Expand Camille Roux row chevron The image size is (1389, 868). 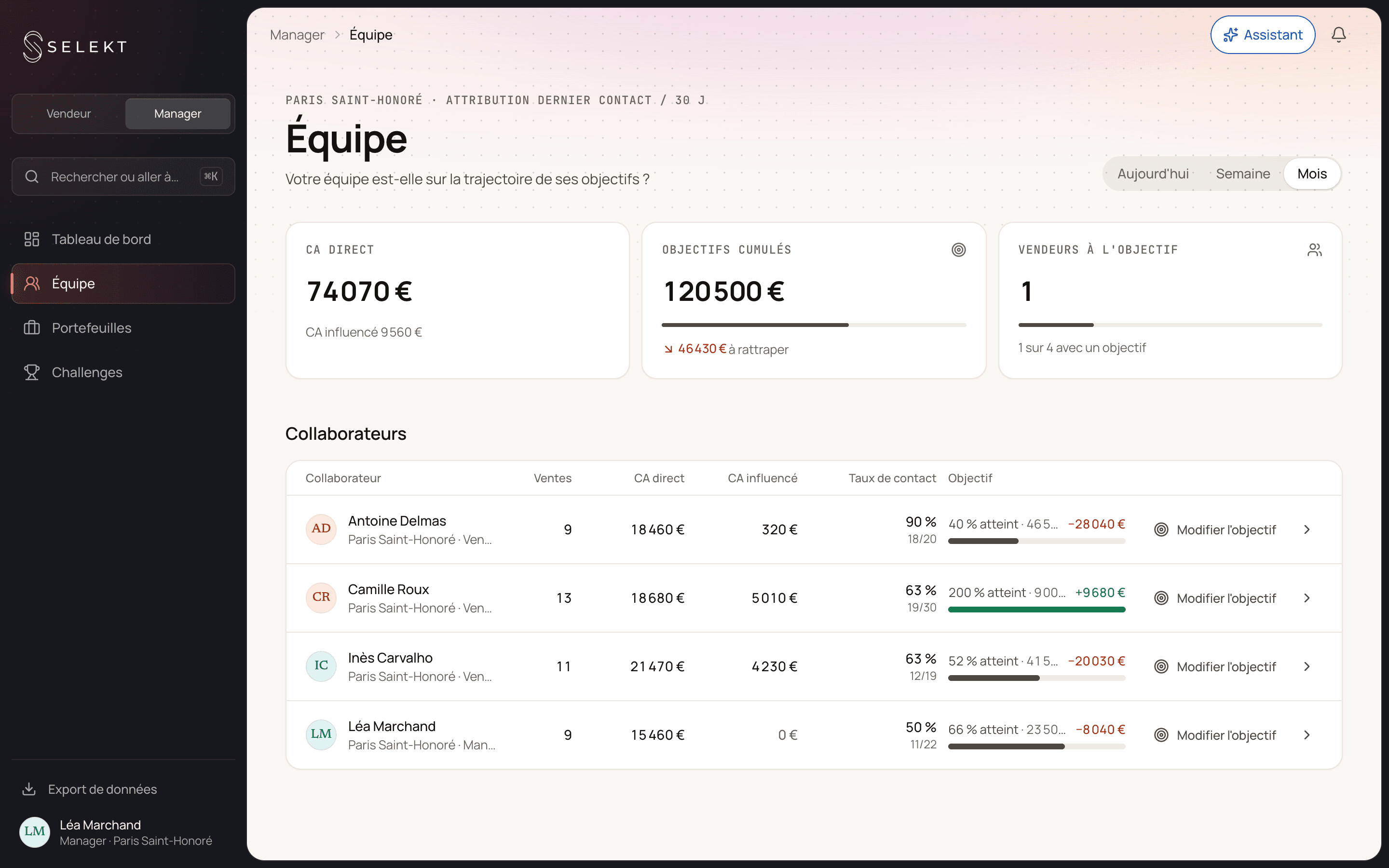(x=1307, y=598)
